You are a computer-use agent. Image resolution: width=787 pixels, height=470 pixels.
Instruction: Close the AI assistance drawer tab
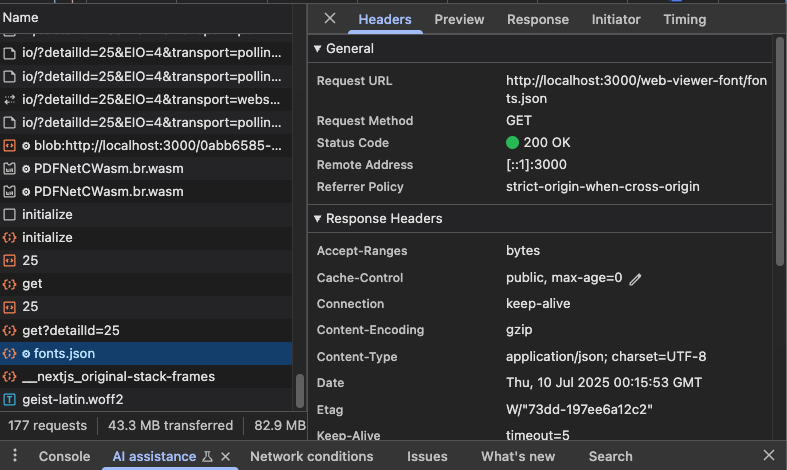pos(225,456)
